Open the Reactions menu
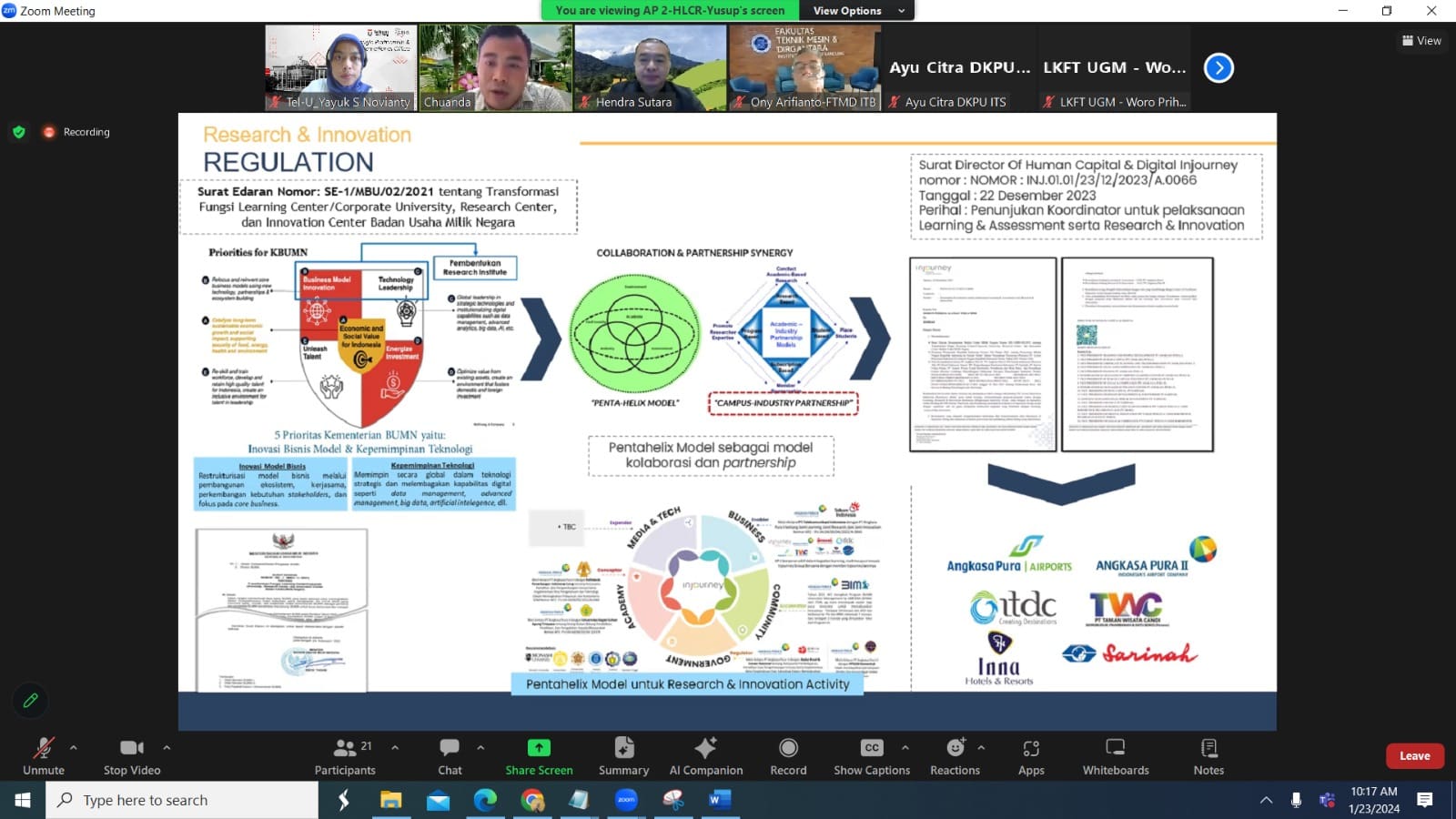 tap(955, 756)
